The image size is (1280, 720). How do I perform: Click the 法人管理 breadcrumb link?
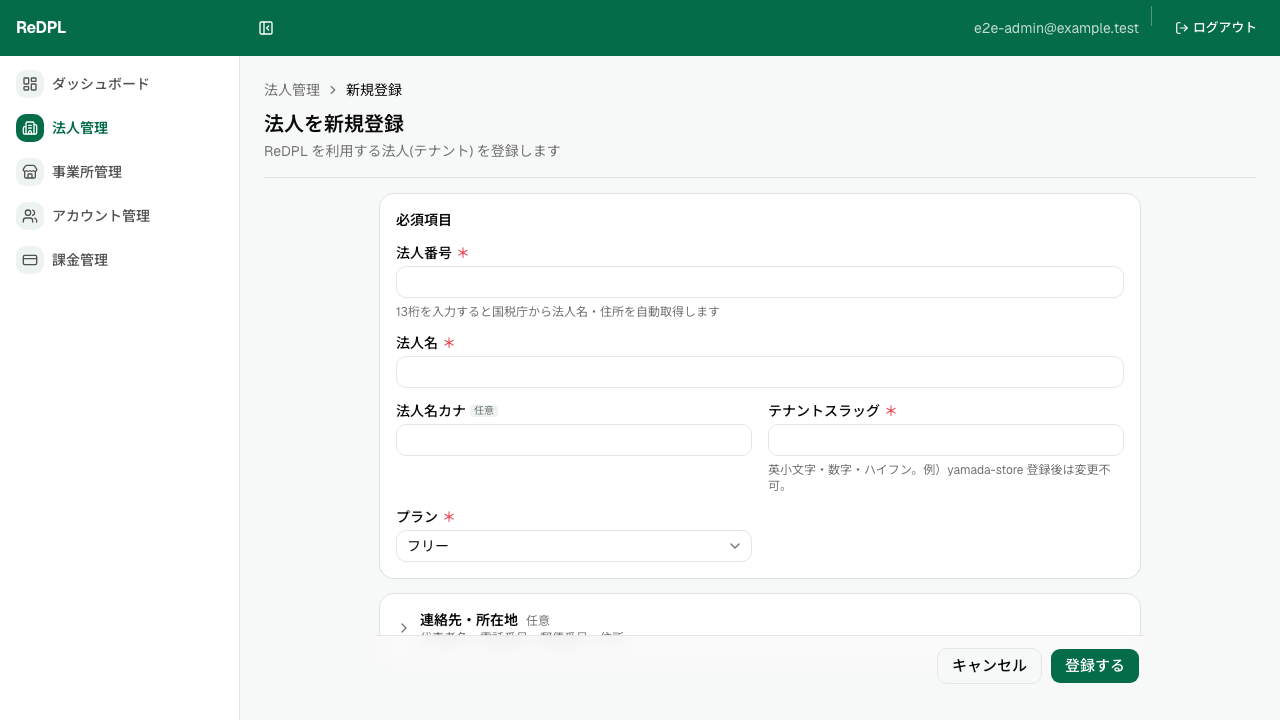pyautogui.click(x=292, y=90)
